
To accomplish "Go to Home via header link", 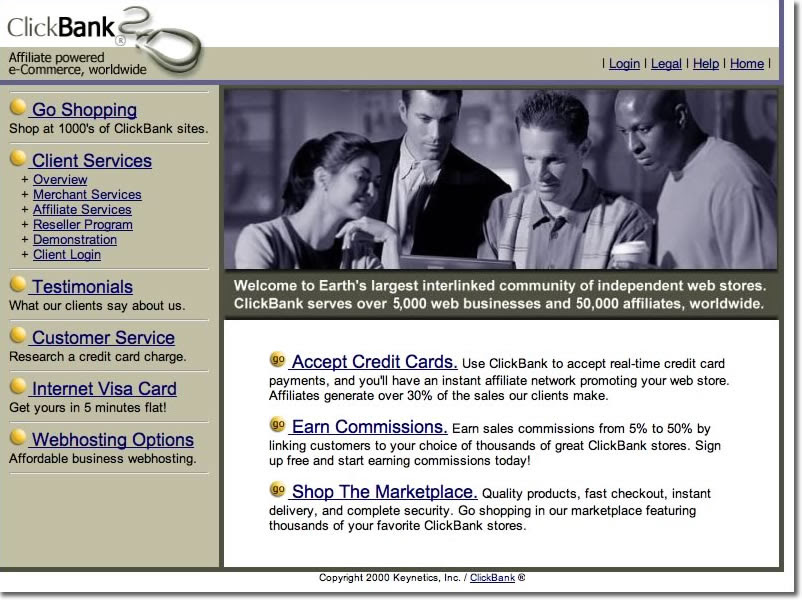I will [747, 64].
